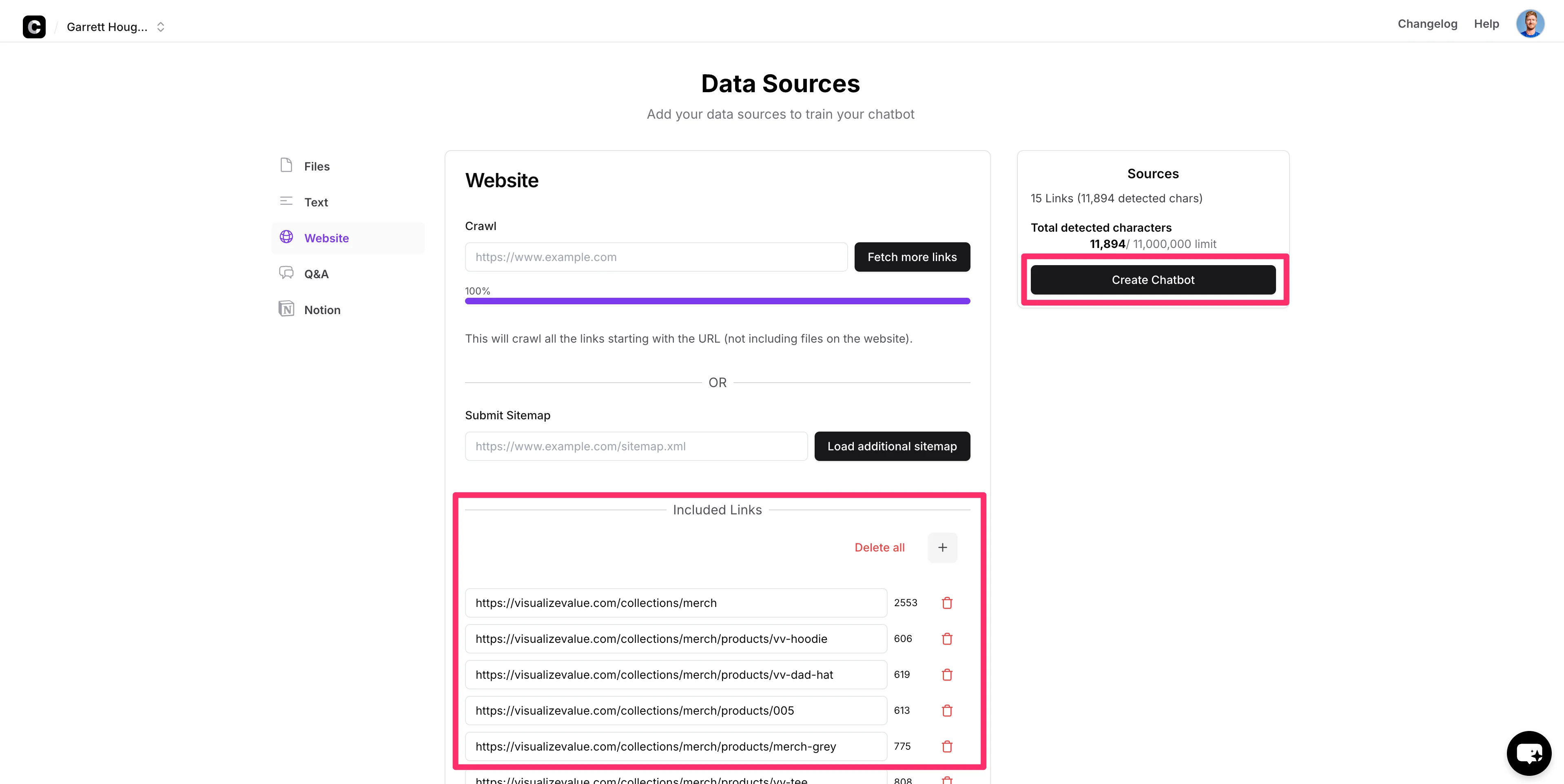Remove the vv-dad-hat link via trash icon

(x=946, y=675)
